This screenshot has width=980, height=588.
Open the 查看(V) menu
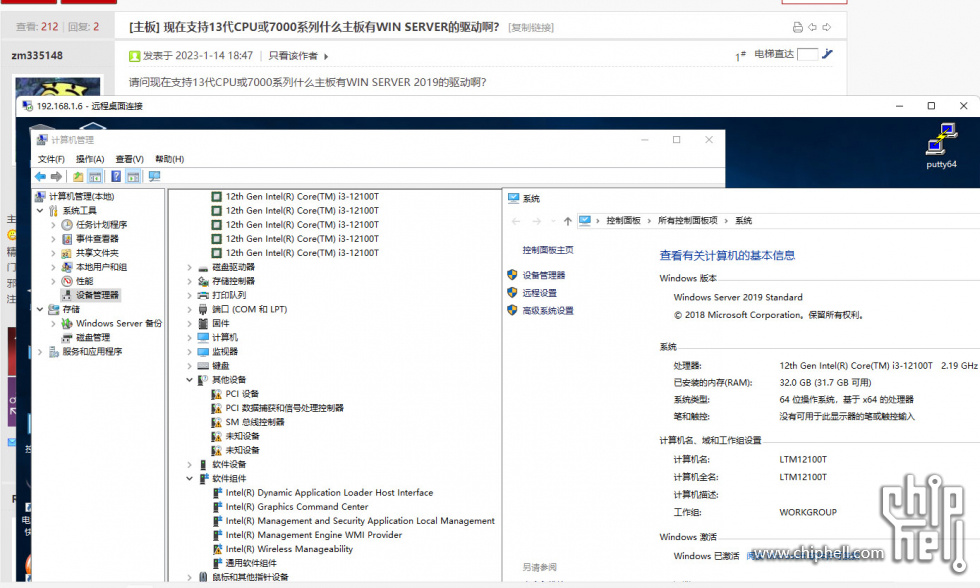(x=129, y=159)
